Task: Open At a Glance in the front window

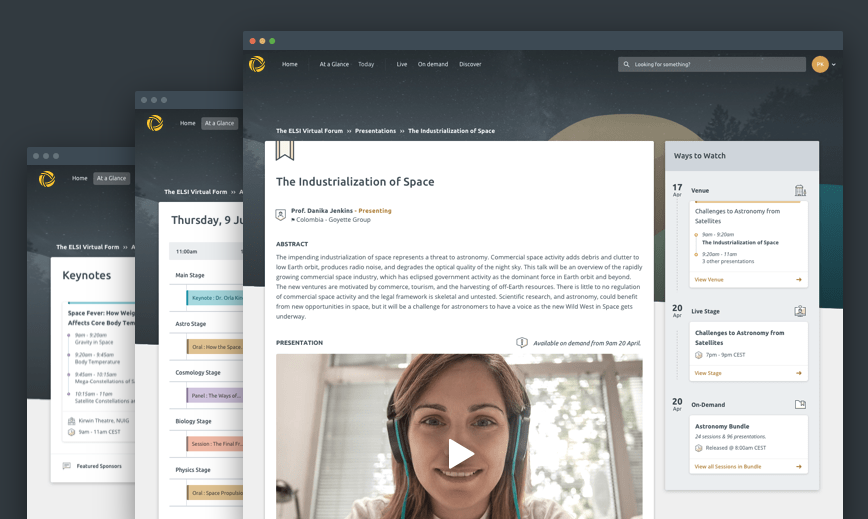Action: (334, 64)
